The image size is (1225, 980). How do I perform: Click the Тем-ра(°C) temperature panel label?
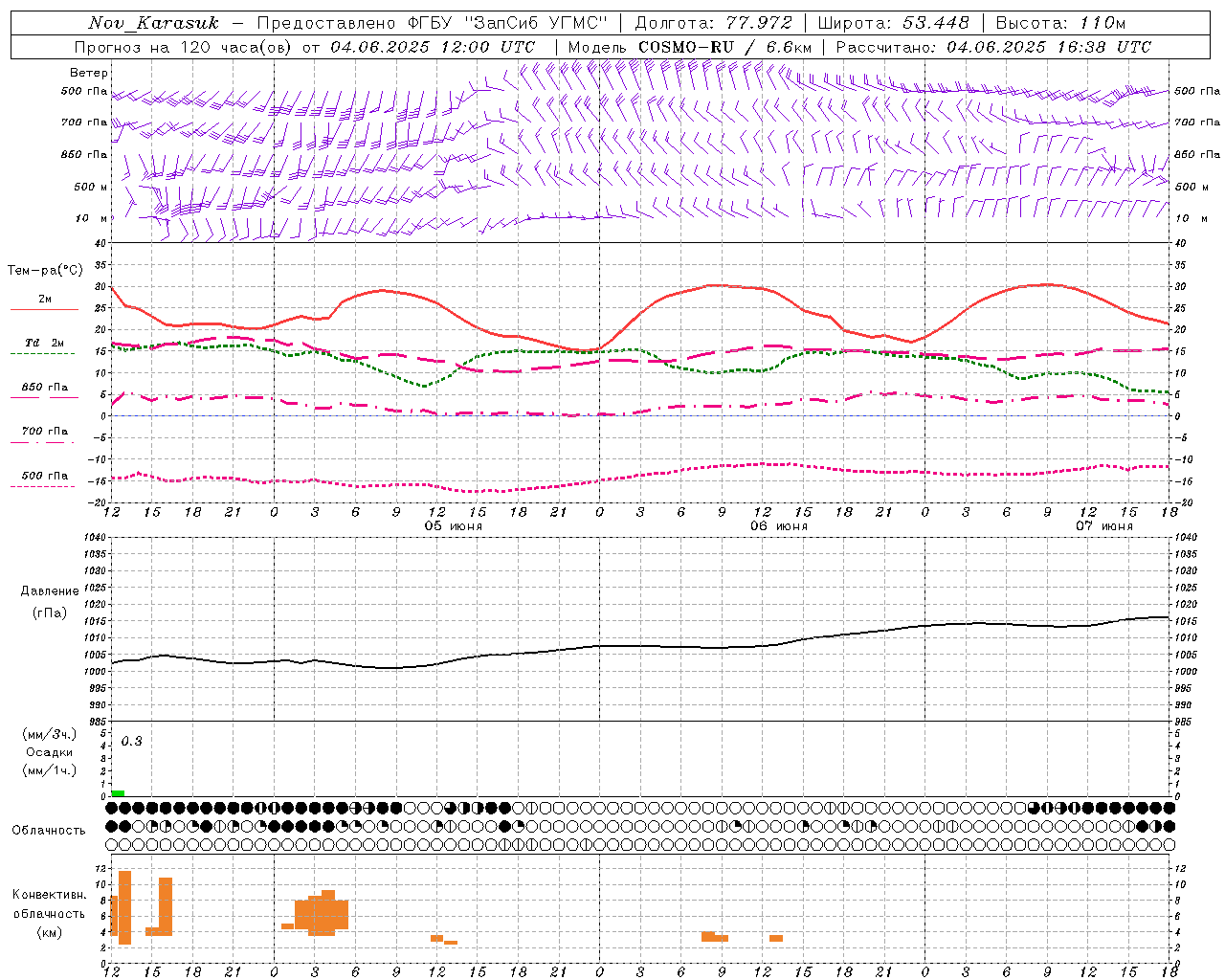45,271
